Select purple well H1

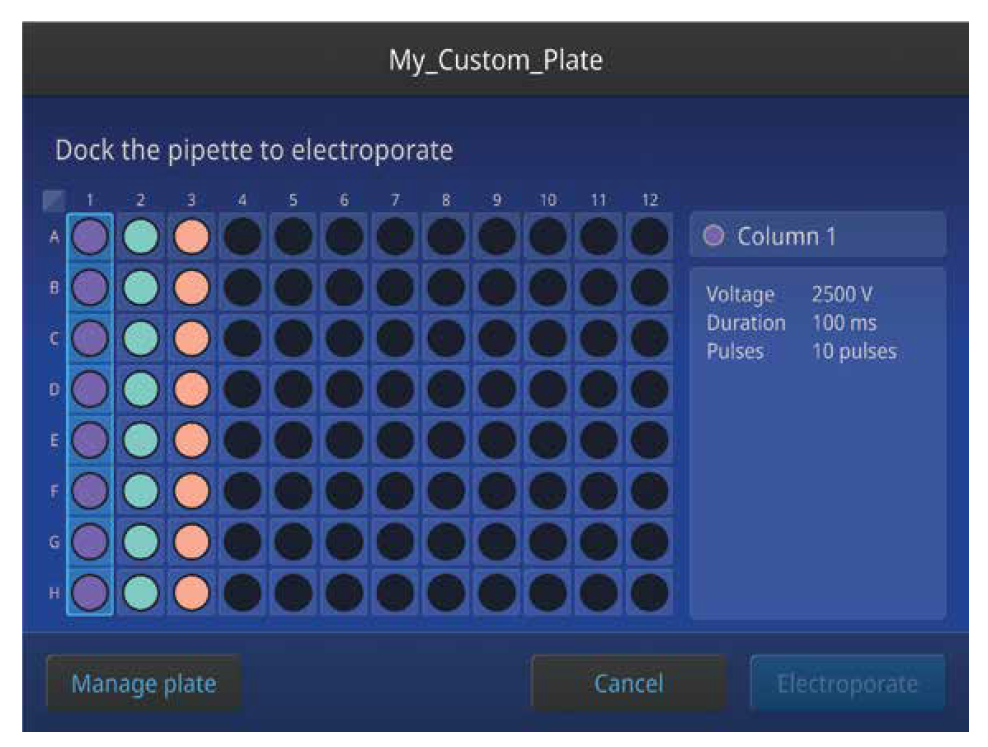[x=90, y=592]
